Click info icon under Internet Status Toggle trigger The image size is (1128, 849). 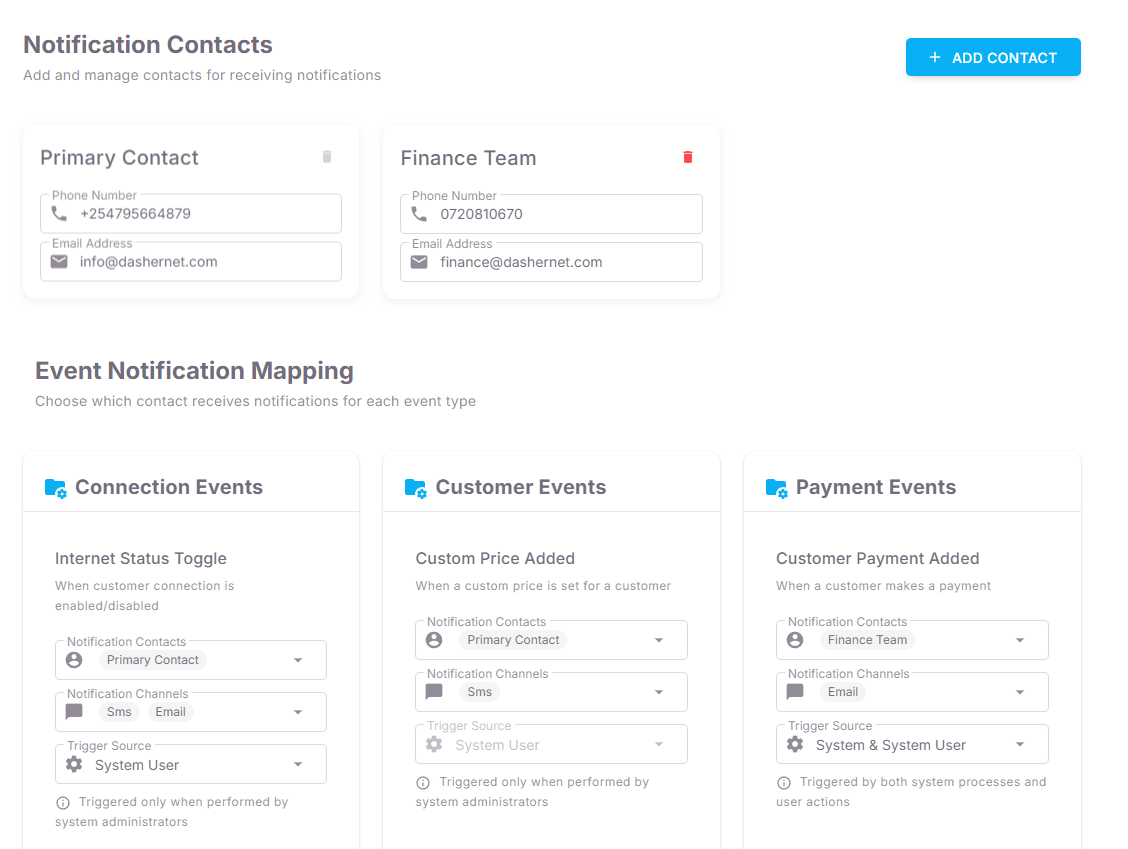[x=63, y=803]
